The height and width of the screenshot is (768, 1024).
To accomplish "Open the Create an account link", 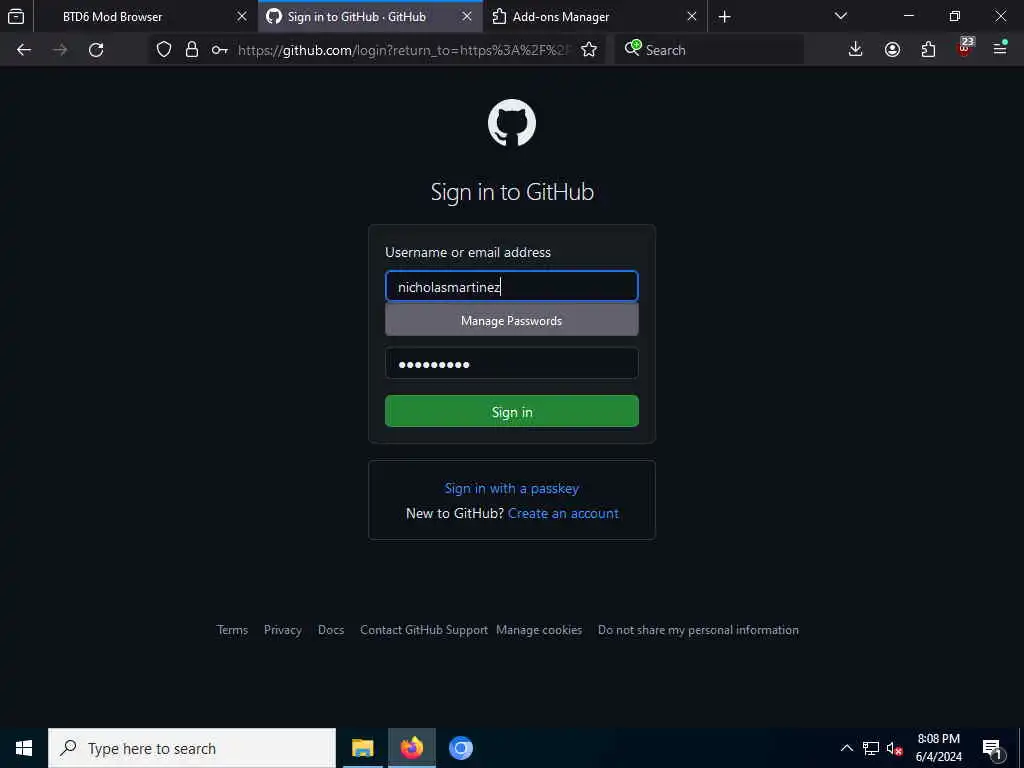I will coord(563,513).
